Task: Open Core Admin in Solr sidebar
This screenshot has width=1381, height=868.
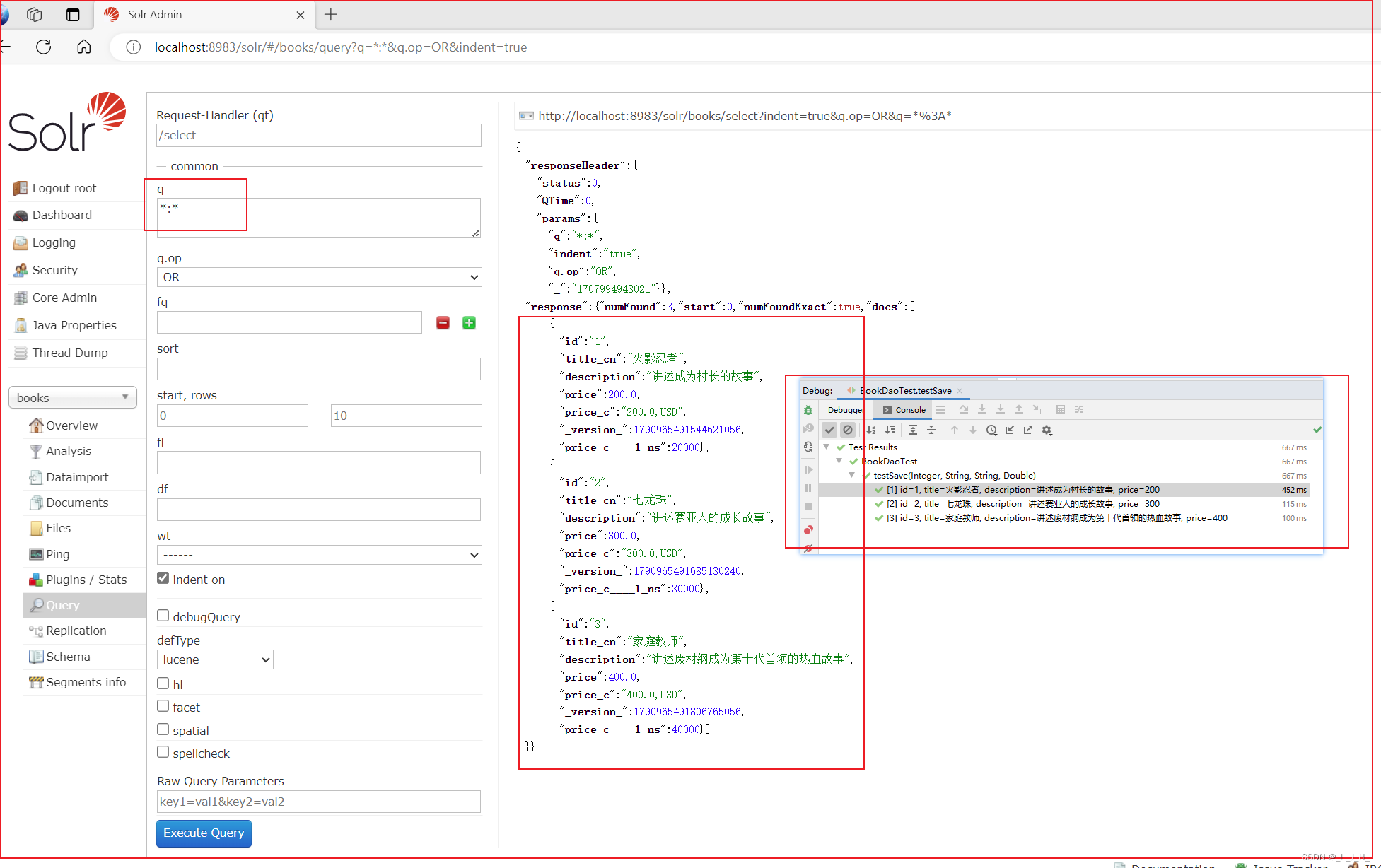Action: [64, 298]
